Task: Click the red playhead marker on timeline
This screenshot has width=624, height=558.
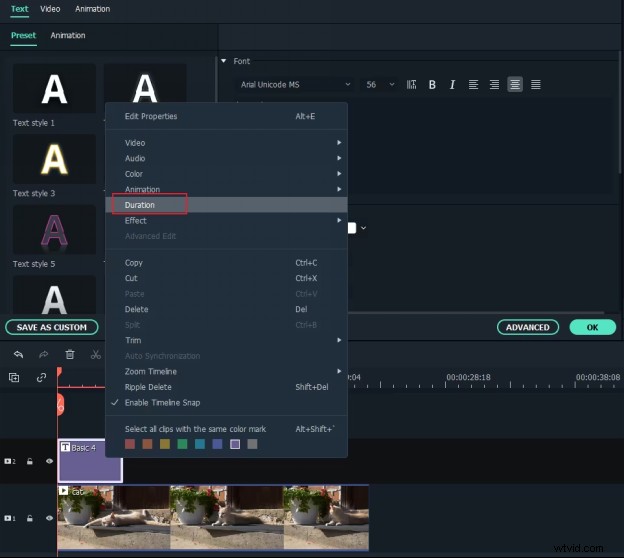Action: (x=59, y=371)
